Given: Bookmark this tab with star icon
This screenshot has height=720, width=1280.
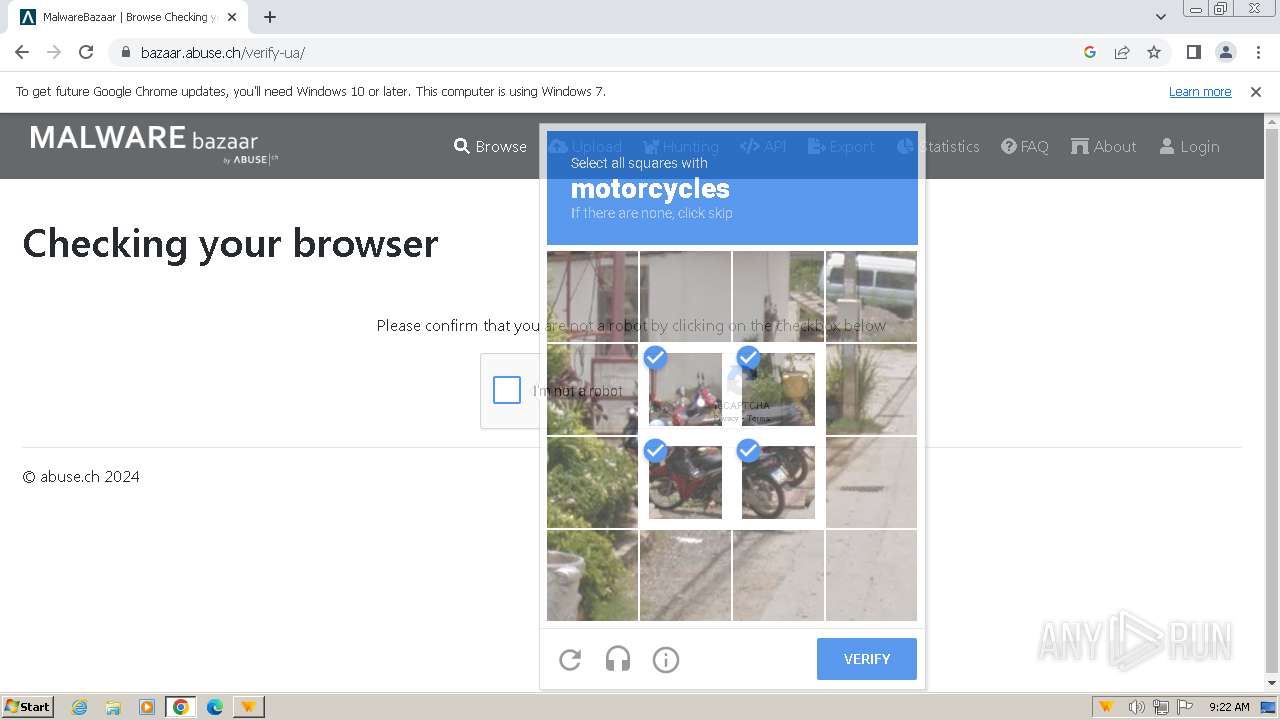Looking at the screenshot, I should 1154,52.
